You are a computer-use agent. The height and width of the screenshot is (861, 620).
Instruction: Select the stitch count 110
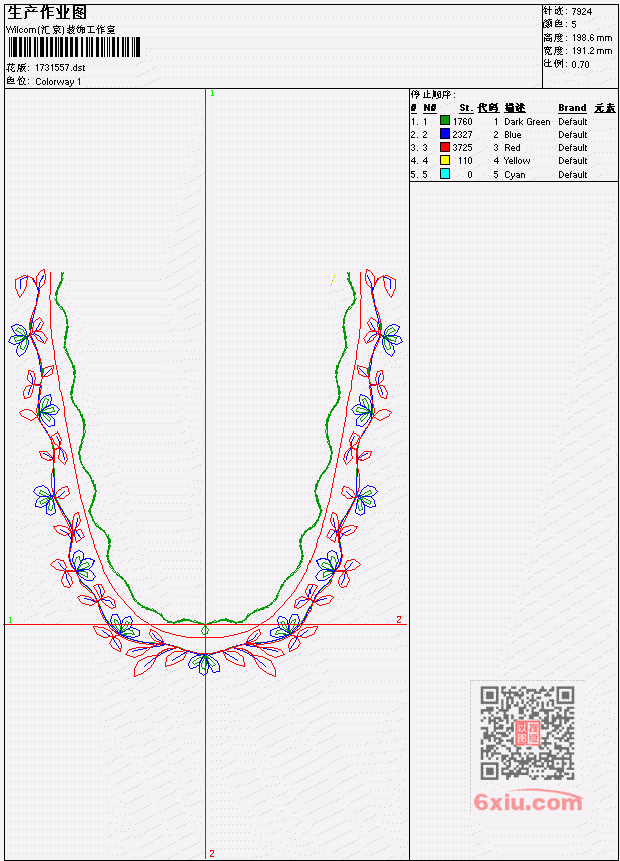coord(465,161)
